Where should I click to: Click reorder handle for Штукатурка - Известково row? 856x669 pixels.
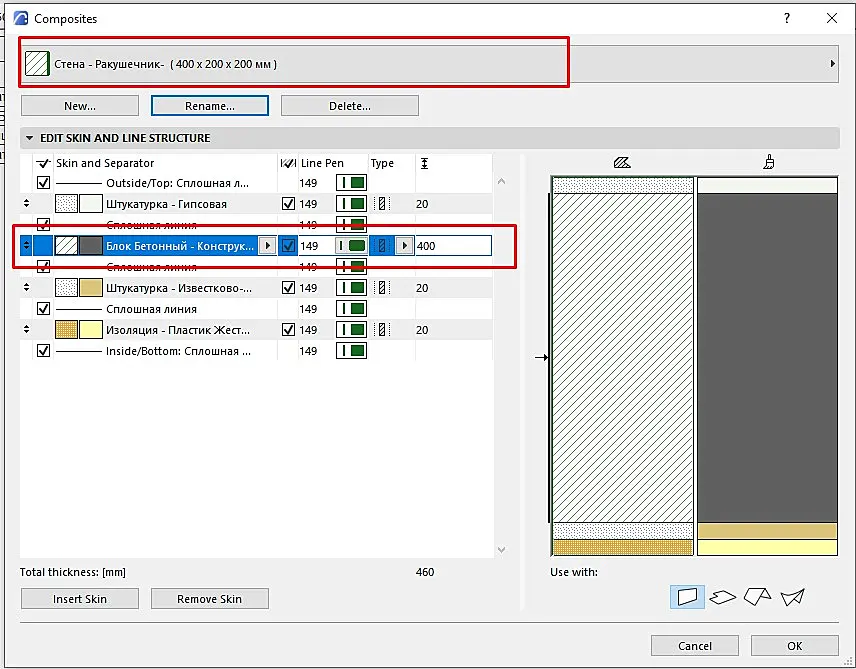click(26, 288)
